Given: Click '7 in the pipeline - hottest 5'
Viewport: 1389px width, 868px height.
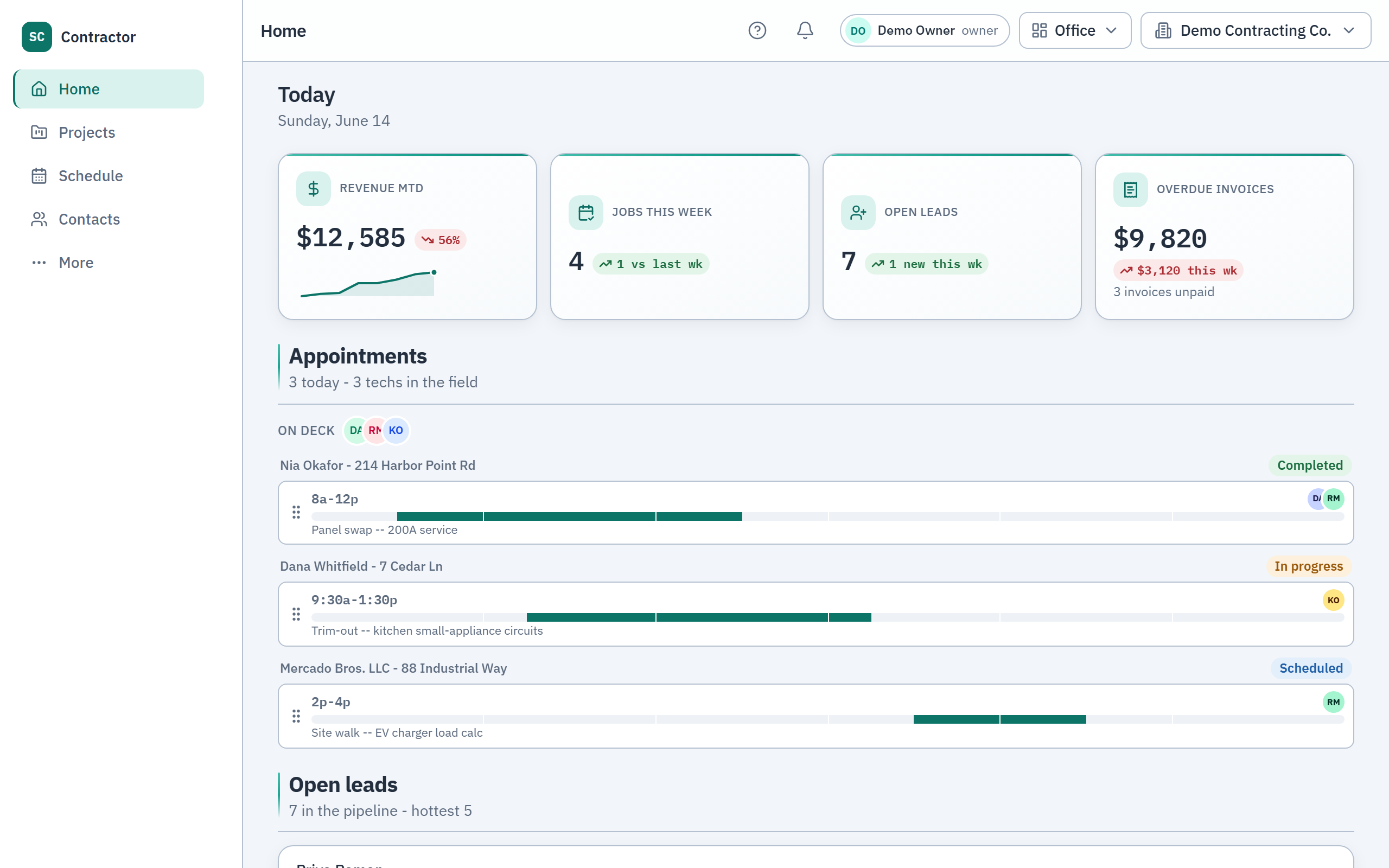Looking at the screenshot, I should [380, 811].
